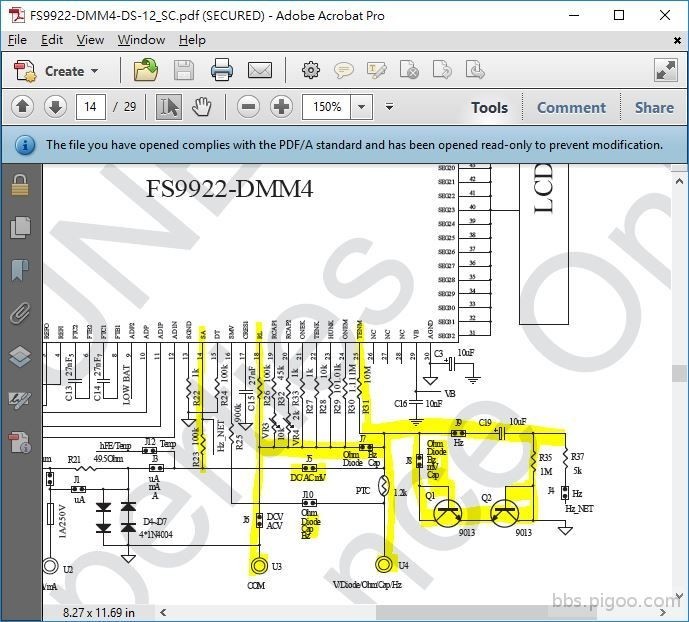Viewport: 689px width, 622px height.
Task: Click the Tools pane button
Action: click(x=489, y=108)
